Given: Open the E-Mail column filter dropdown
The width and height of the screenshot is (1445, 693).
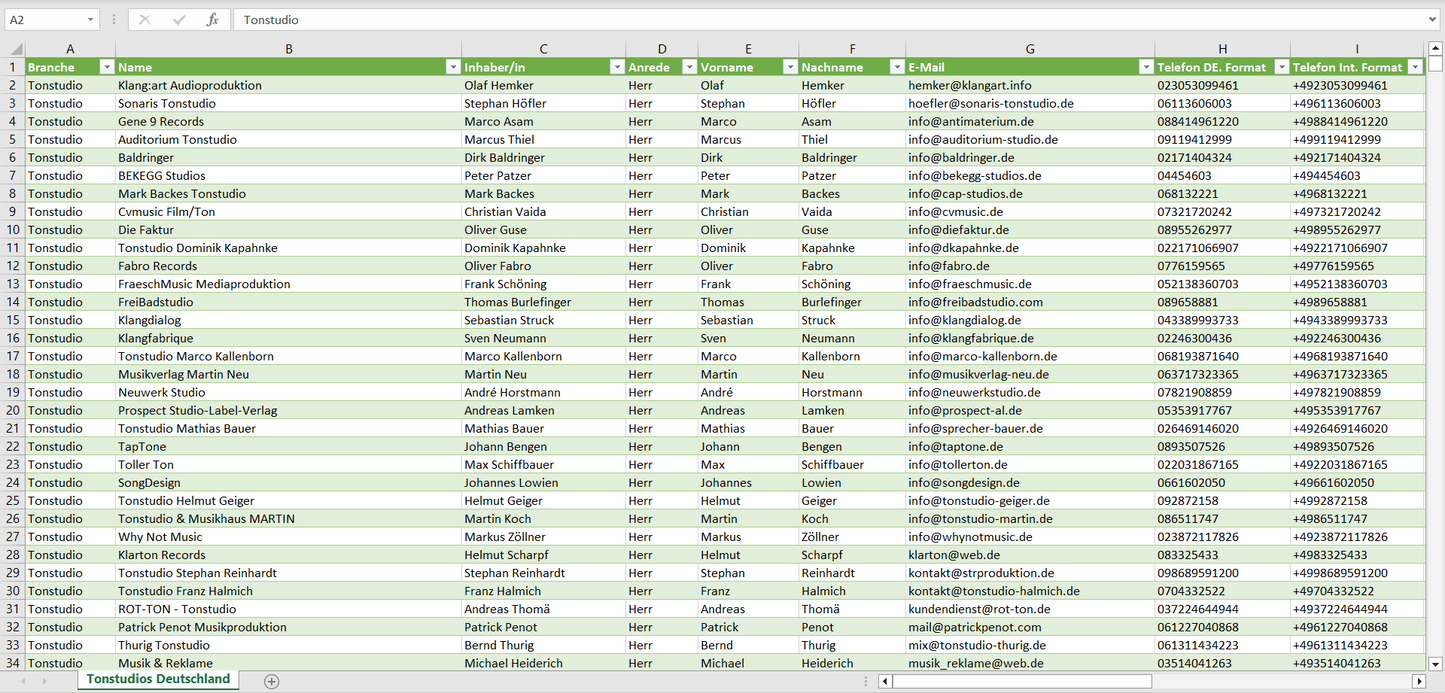Looking at the screenshot, I should pyautogui.click(x=1145, y=67).
